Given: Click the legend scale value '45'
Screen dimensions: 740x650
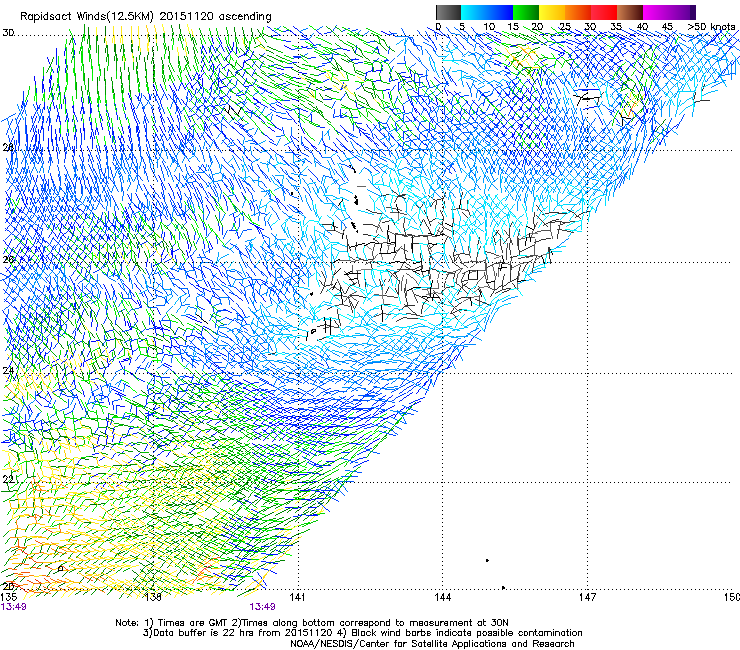Looking at the screenshot, I should (x=667, y=27).
